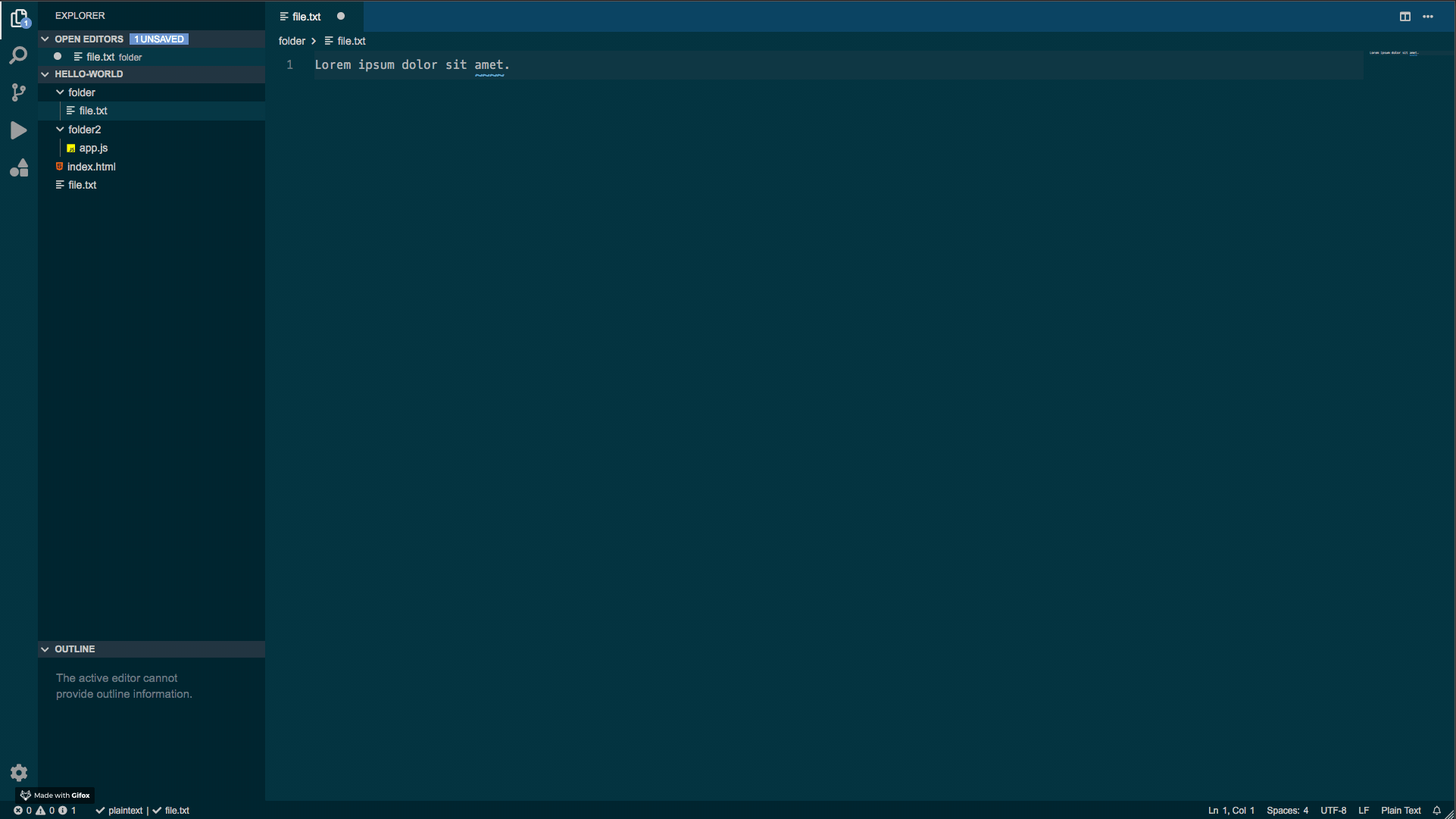Open the Manage gear menu
The height and width of the screenshot is (819, 1456).
[19, 773]
